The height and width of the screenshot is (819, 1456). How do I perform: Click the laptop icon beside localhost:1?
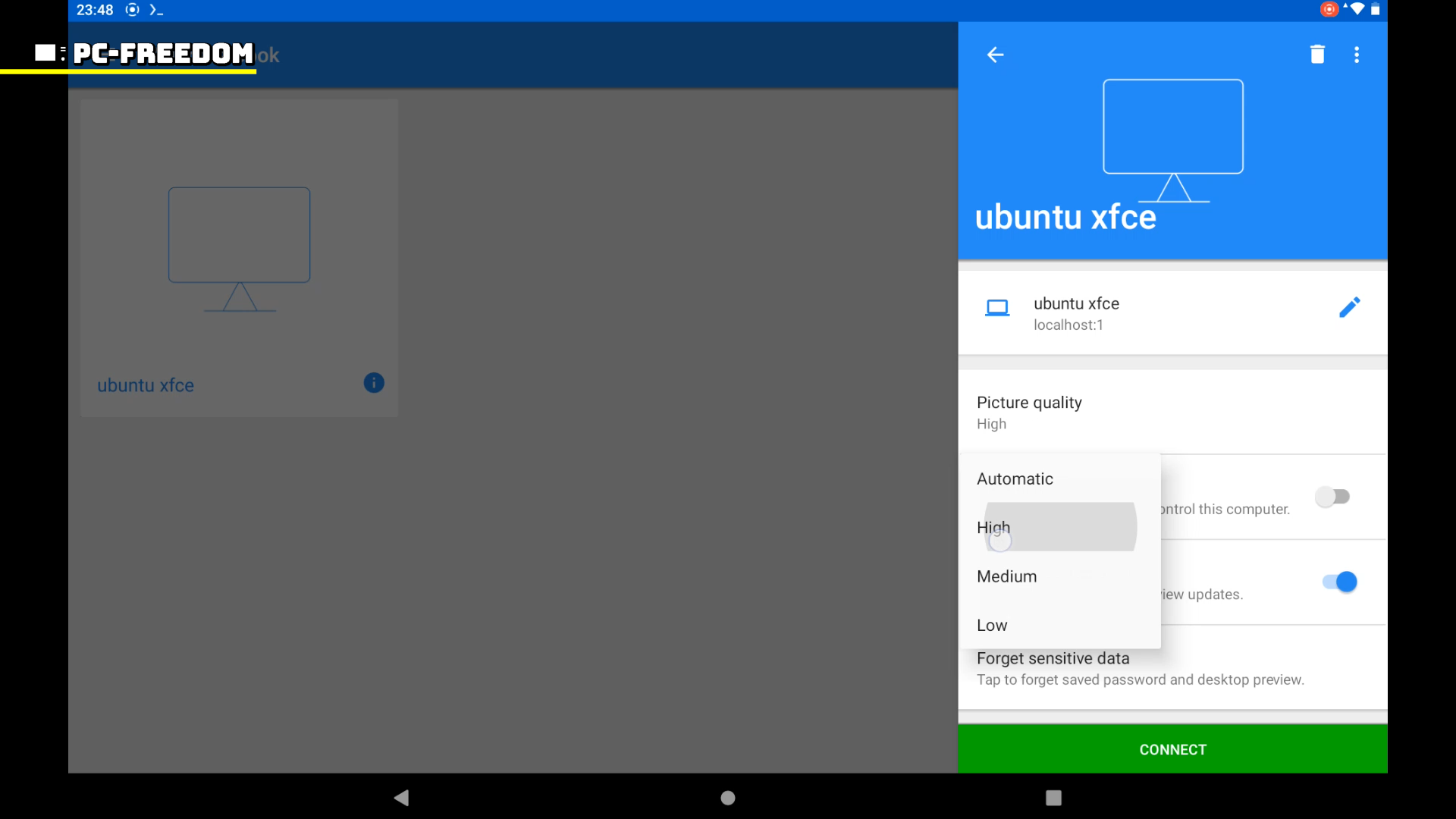[x=997, y=308]
